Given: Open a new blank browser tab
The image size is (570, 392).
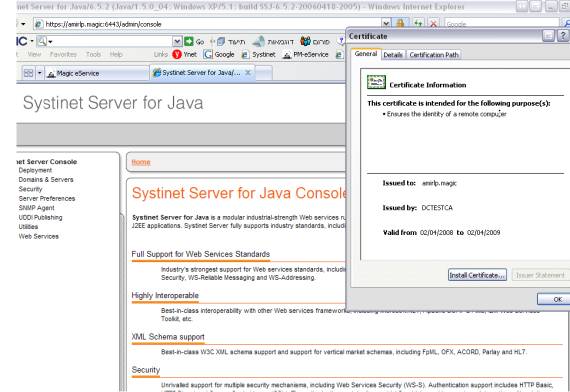Looking at the screenshot, I should 264,73.
